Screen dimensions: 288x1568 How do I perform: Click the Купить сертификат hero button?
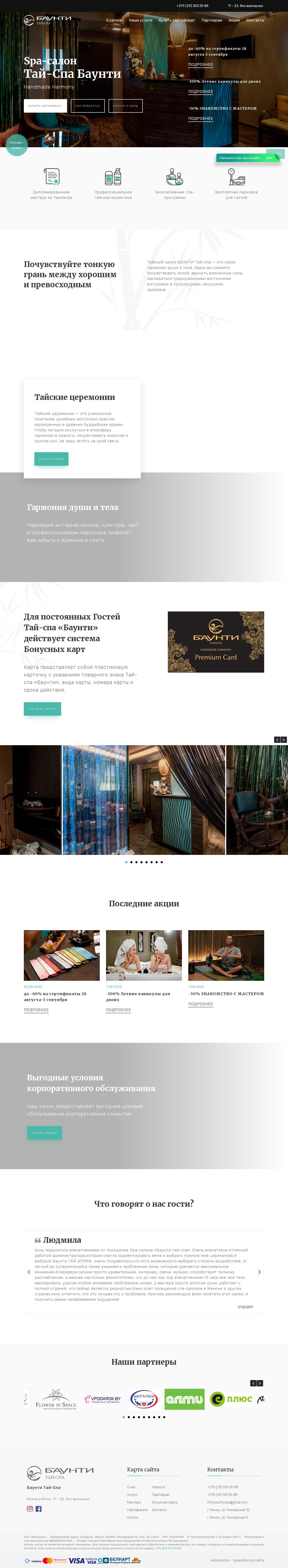[x=45, y=105]
